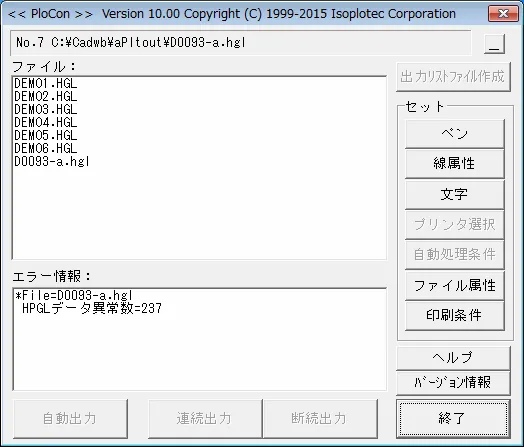The image size is (524, 447).
Task: Click the grayed プリンタ選択 button
Action: pyautogui.click(x=454, y=225)
